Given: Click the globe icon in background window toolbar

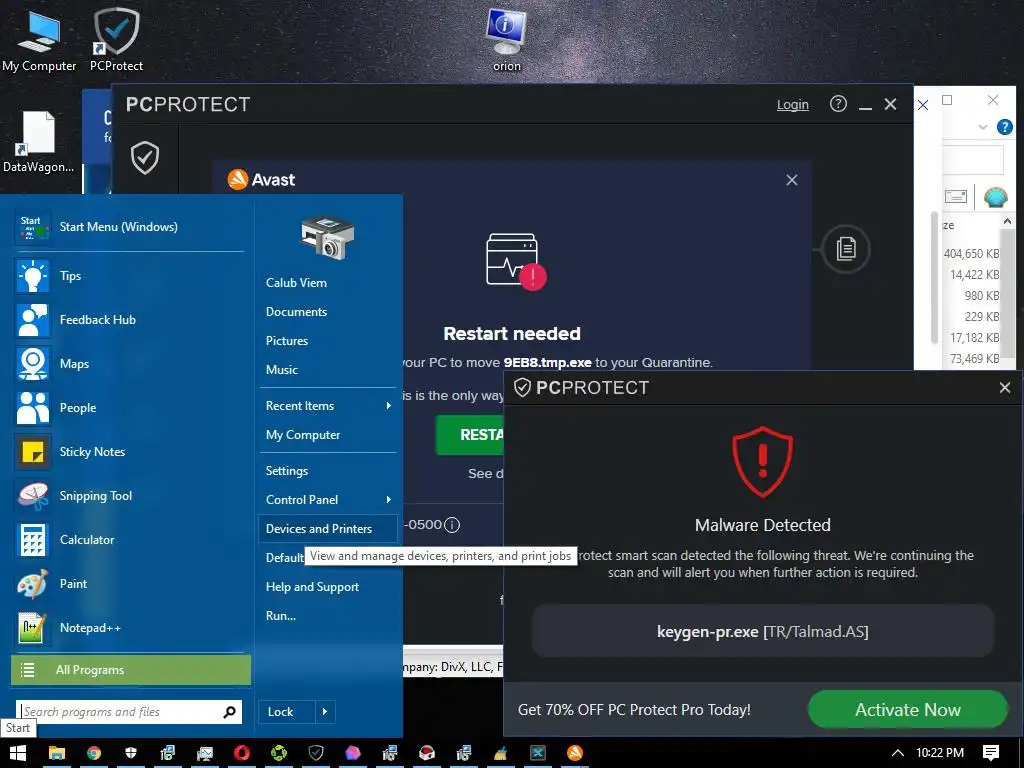Looking at the screenshot, I should (x=996, y=197).
